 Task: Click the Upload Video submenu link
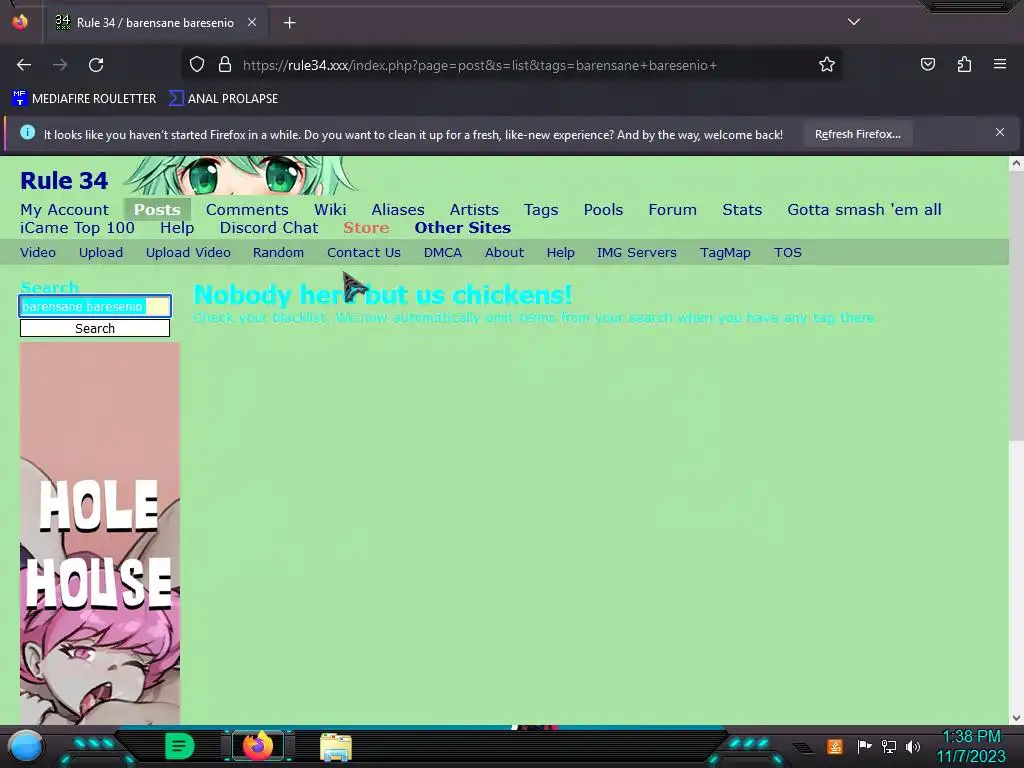click(188, 253)
